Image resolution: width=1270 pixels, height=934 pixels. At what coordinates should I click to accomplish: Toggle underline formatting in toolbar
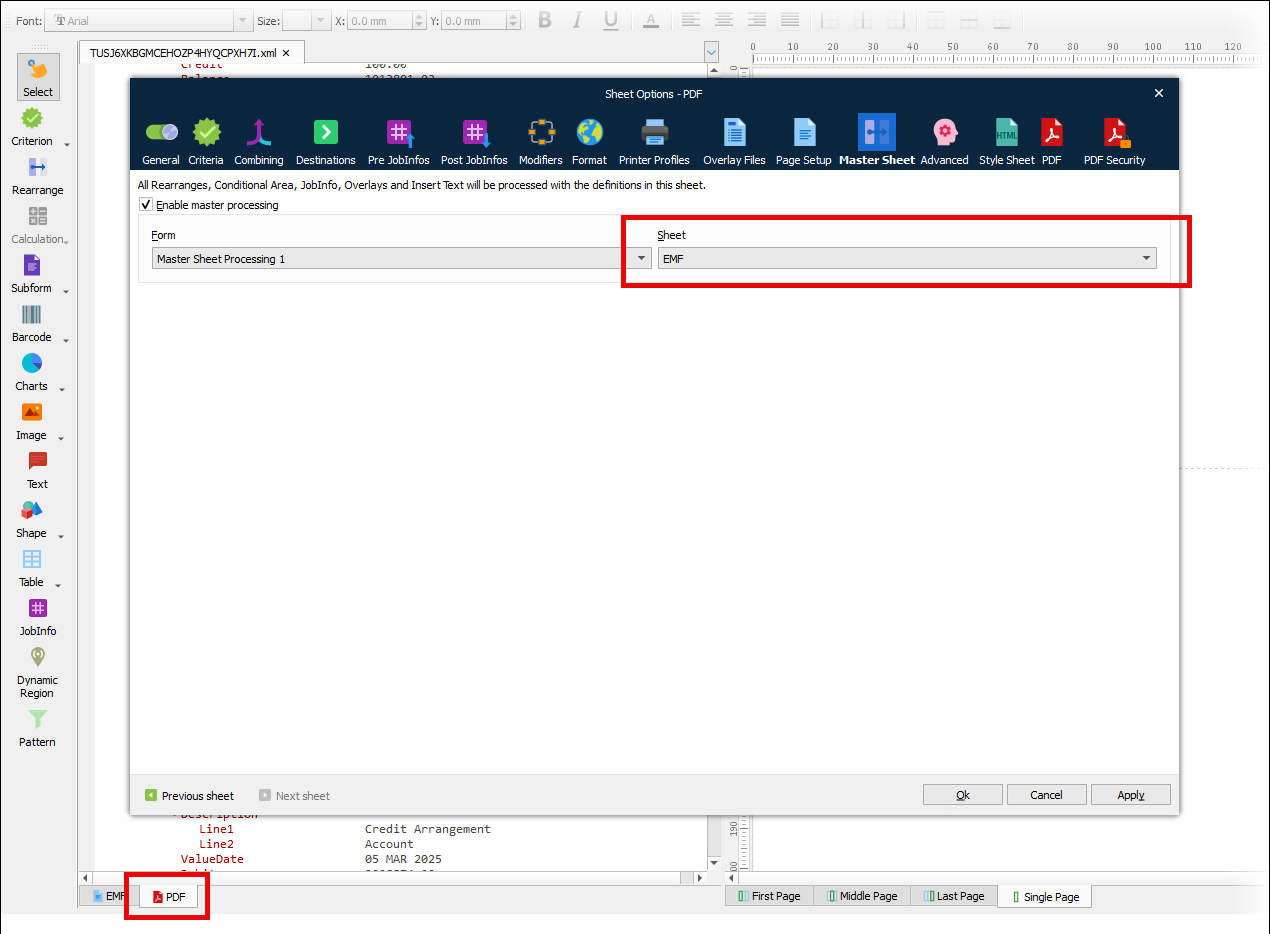[610, 20]
